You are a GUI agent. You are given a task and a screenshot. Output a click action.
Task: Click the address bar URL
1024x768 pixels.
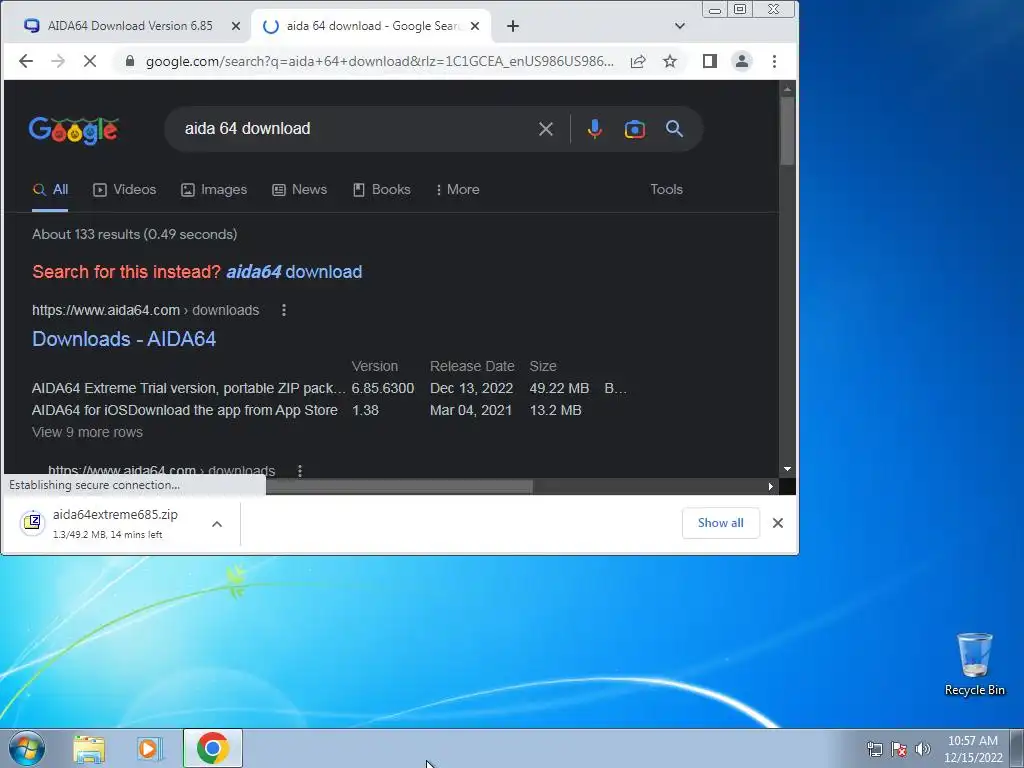pos(379,61)
